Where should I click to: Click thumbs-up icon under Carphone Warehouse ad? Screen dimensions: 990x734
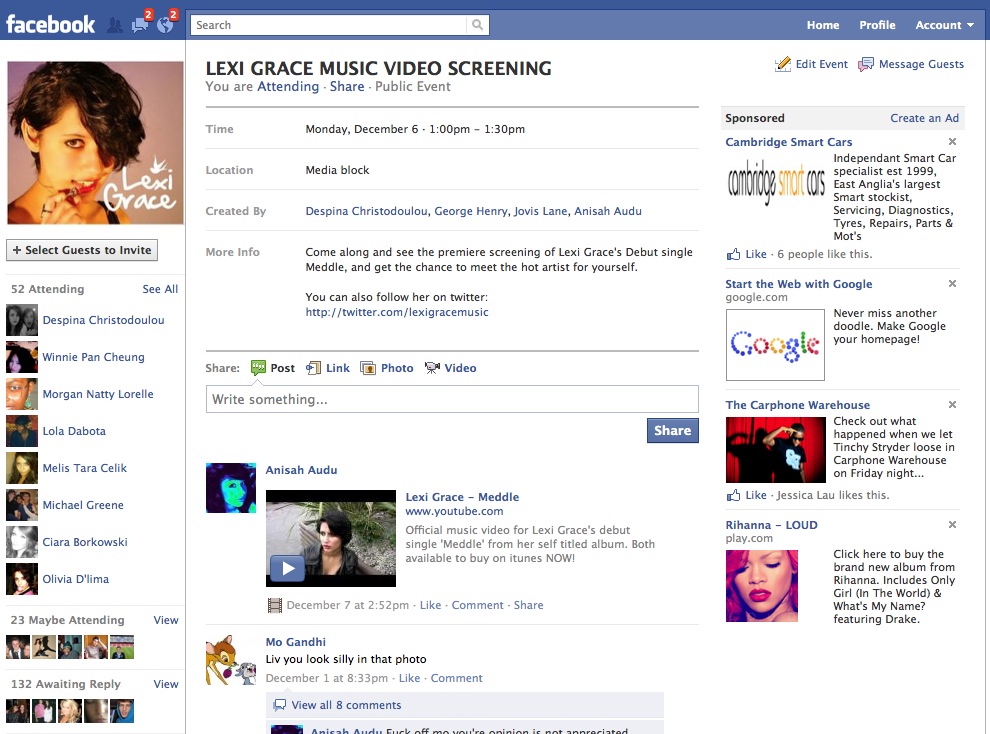tap(733, 495)
